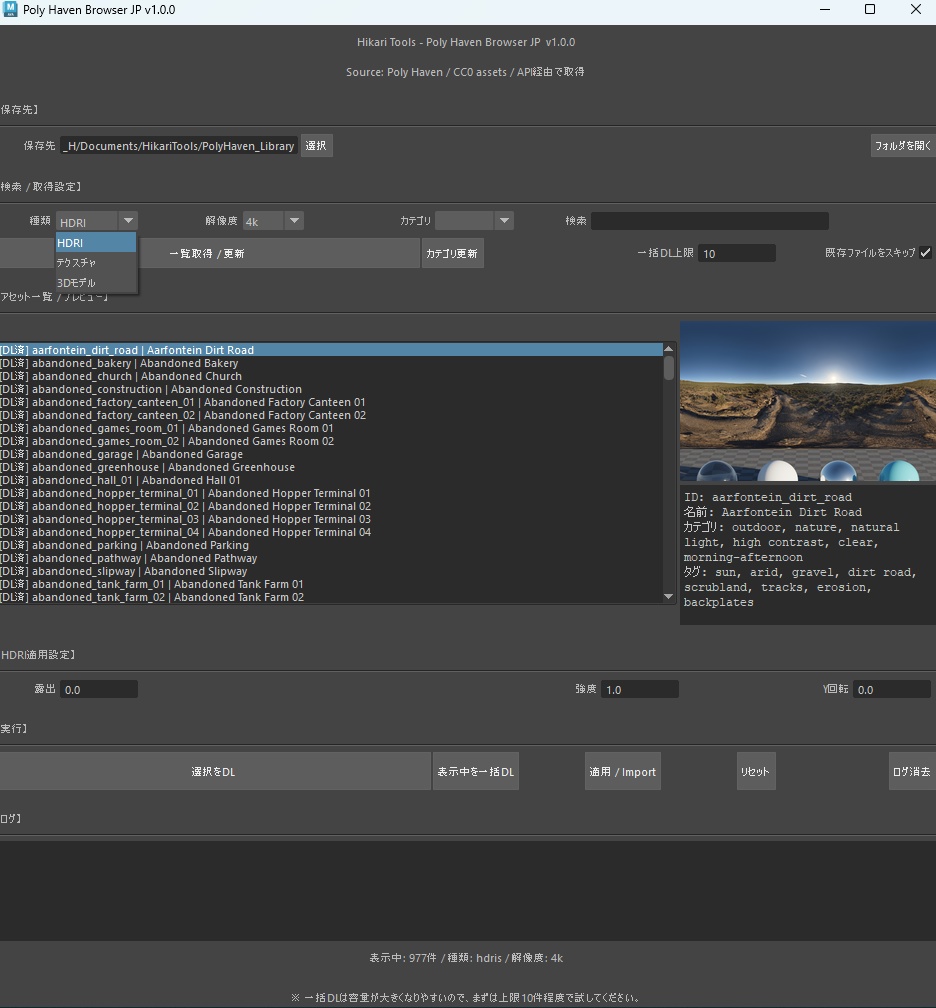936x1008 pixels.
Task: Select abandoned_hall_01 list entry
Action: (x=331, y=480)
